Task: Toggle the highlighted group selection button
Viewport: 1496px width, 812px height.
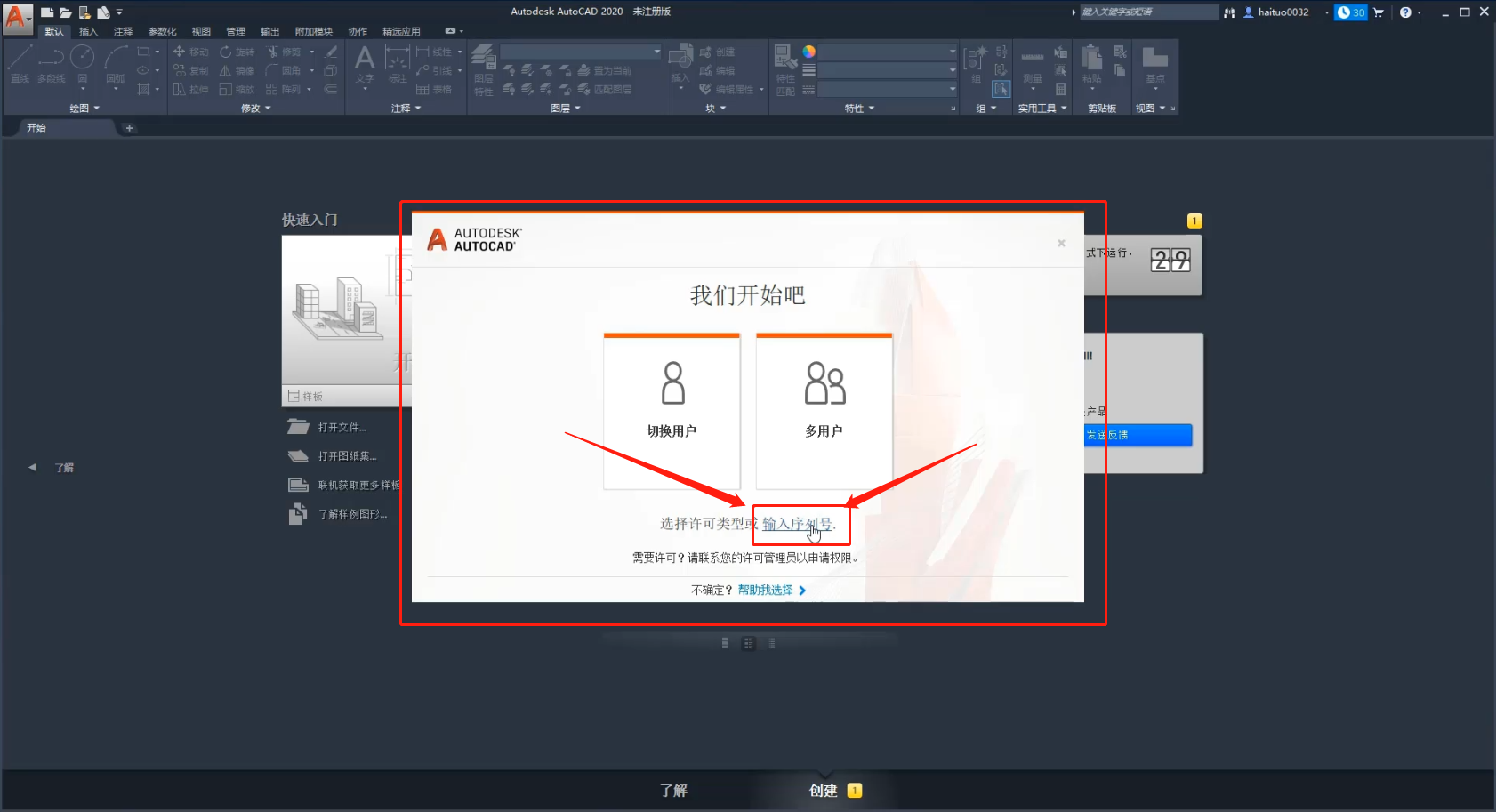Action: tap(1001, 89)
